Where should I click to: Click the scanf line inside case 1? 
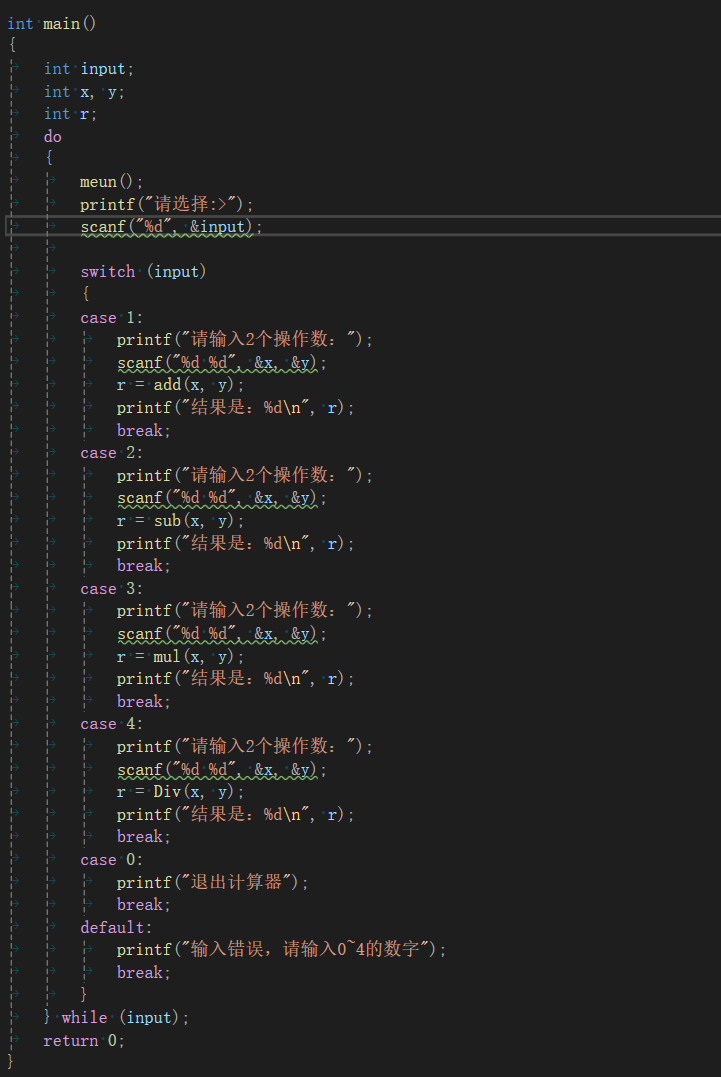click(221, 362)
